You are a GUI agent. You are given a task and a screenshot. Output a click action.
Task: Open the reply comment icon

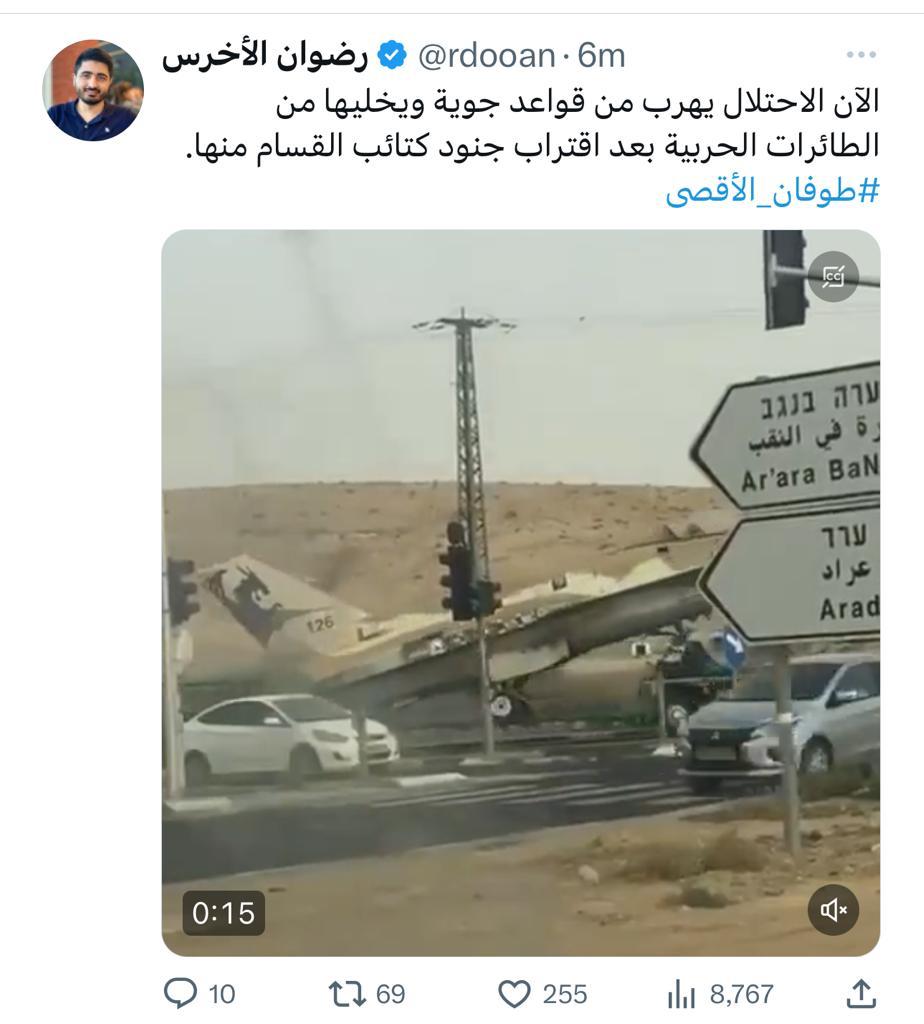[180, 994]
